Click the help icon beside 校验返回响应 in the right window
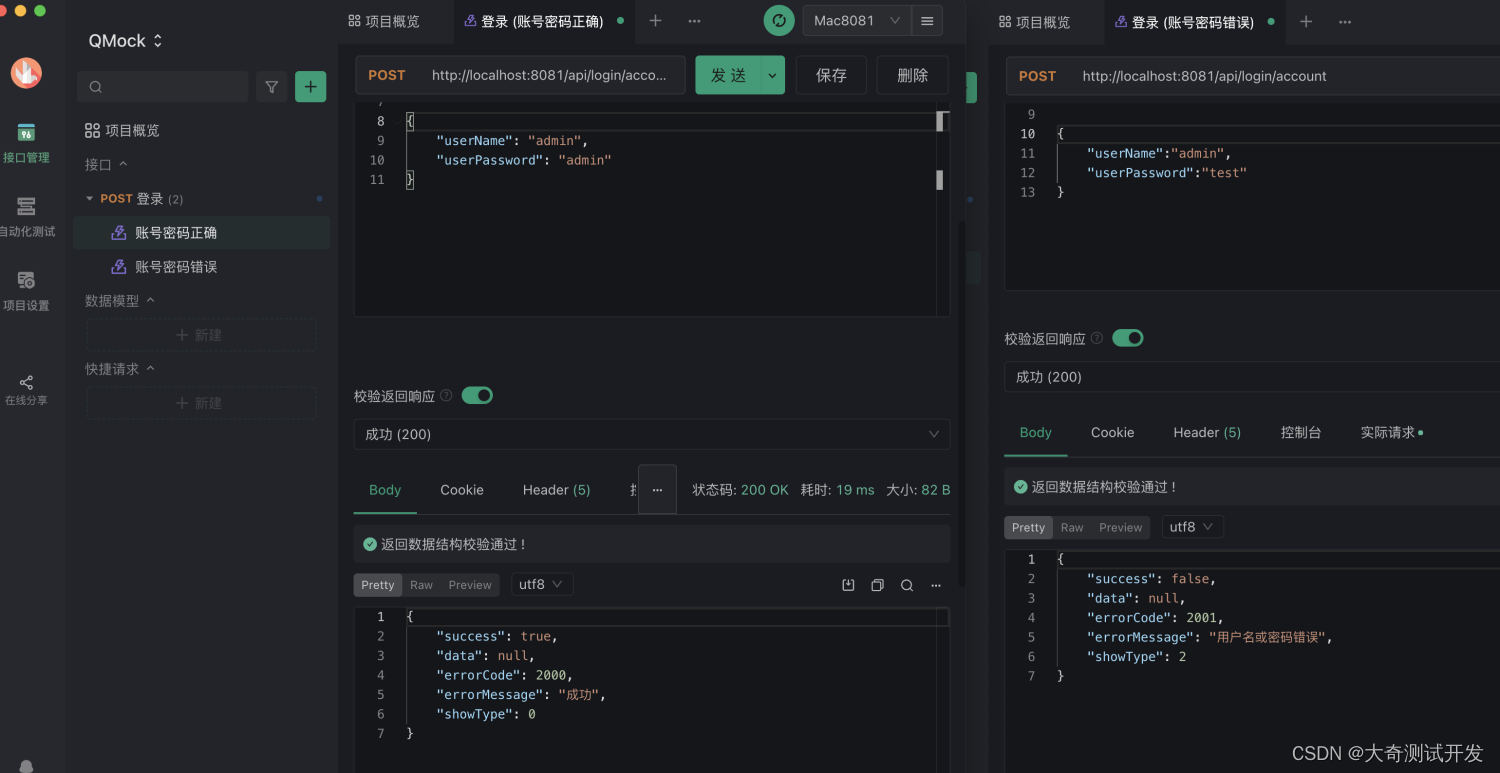Viewport: 1500px width, 773px height. pyautogui.click(x=1097, y=339)
